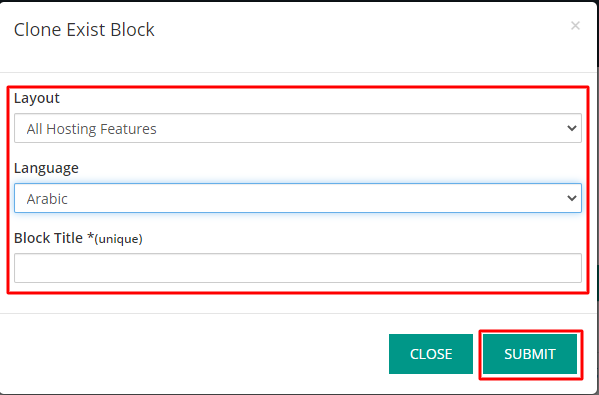Click the 'Layout' field label
The width and height of the screenshot is (599, 395).
[x=37, y=98]
